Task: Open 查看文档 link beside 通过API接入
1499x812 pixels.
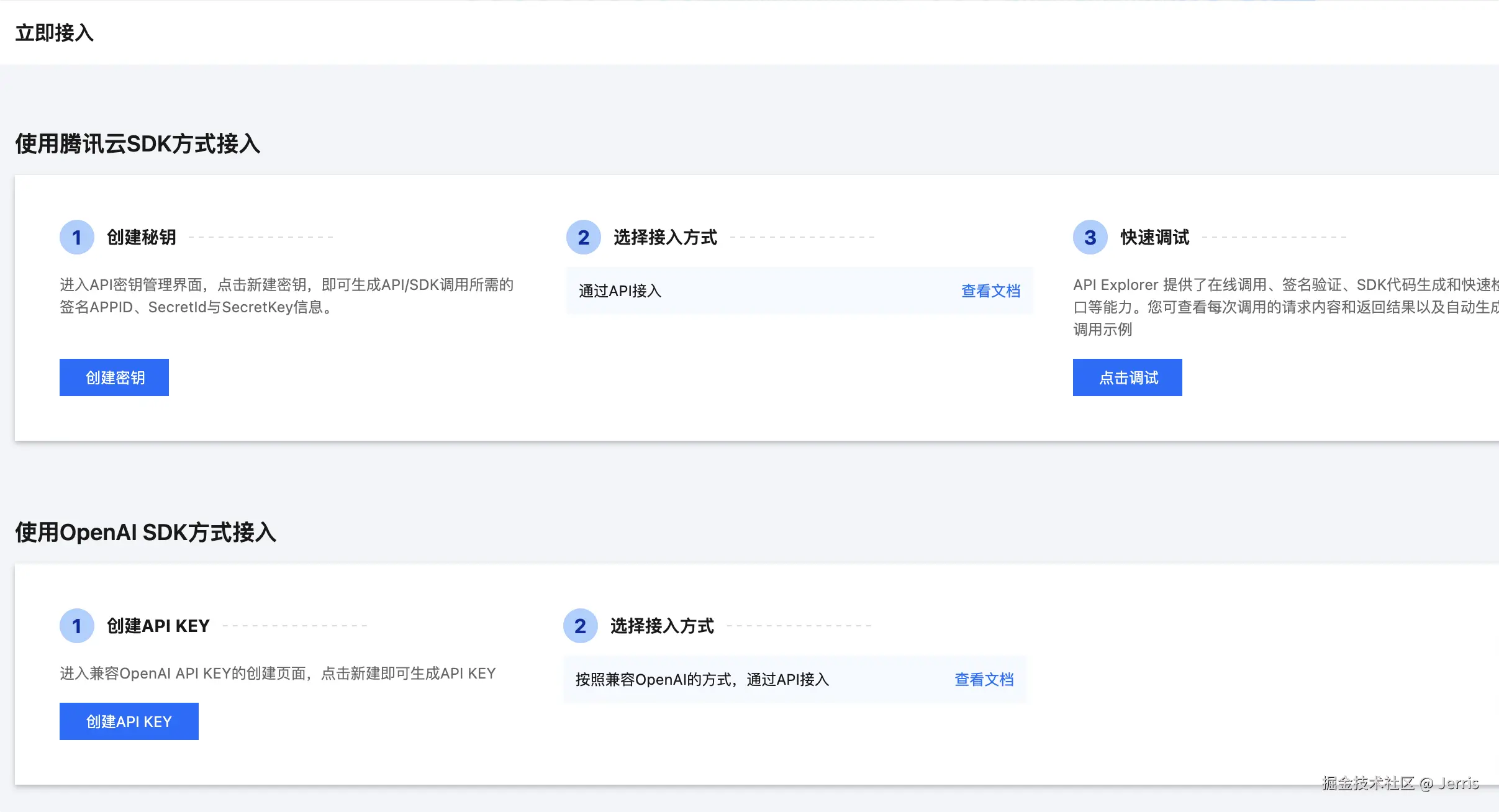Action: (x=990, y=291)
